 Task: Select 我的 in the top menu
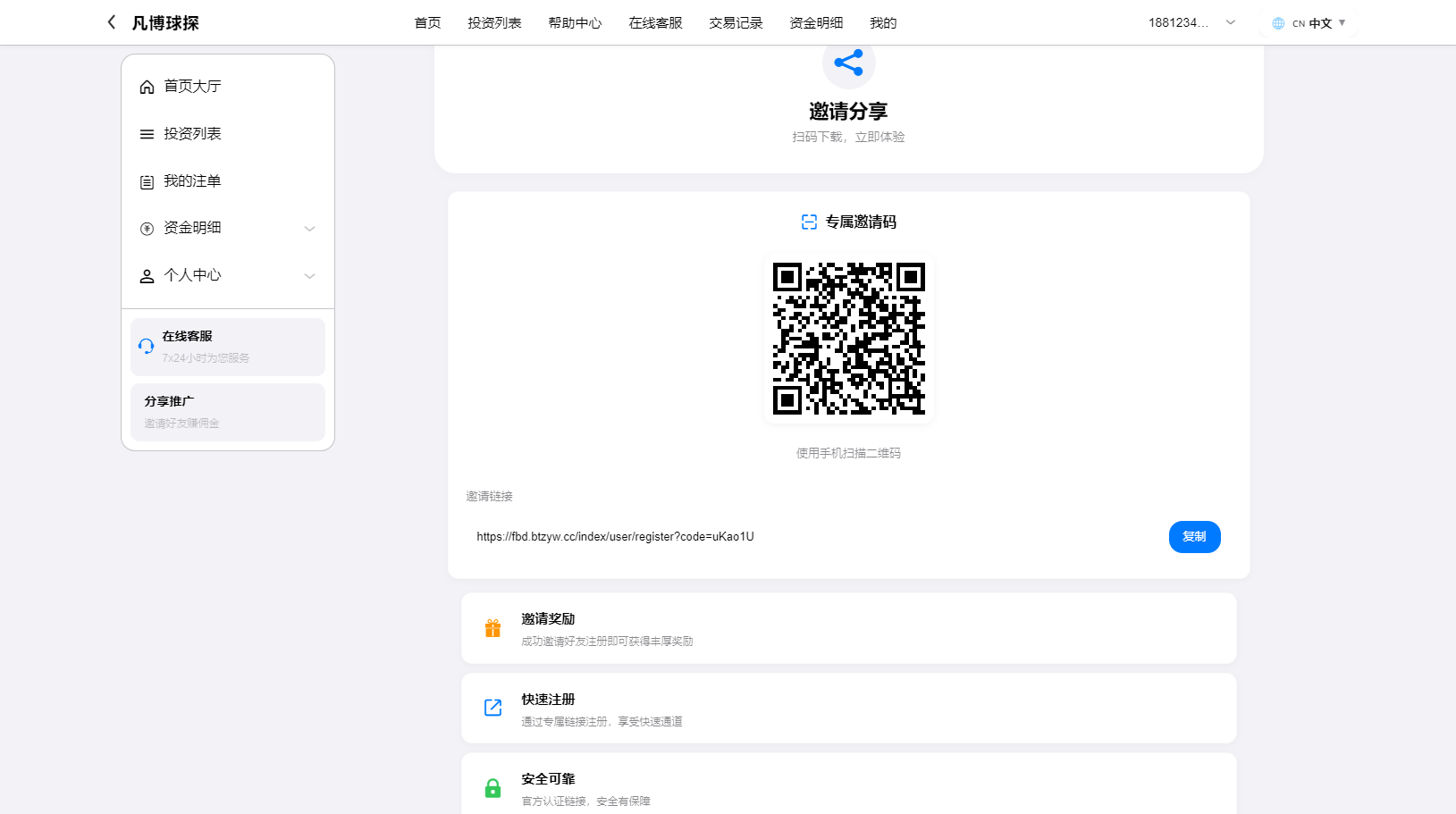coord(883,23)
